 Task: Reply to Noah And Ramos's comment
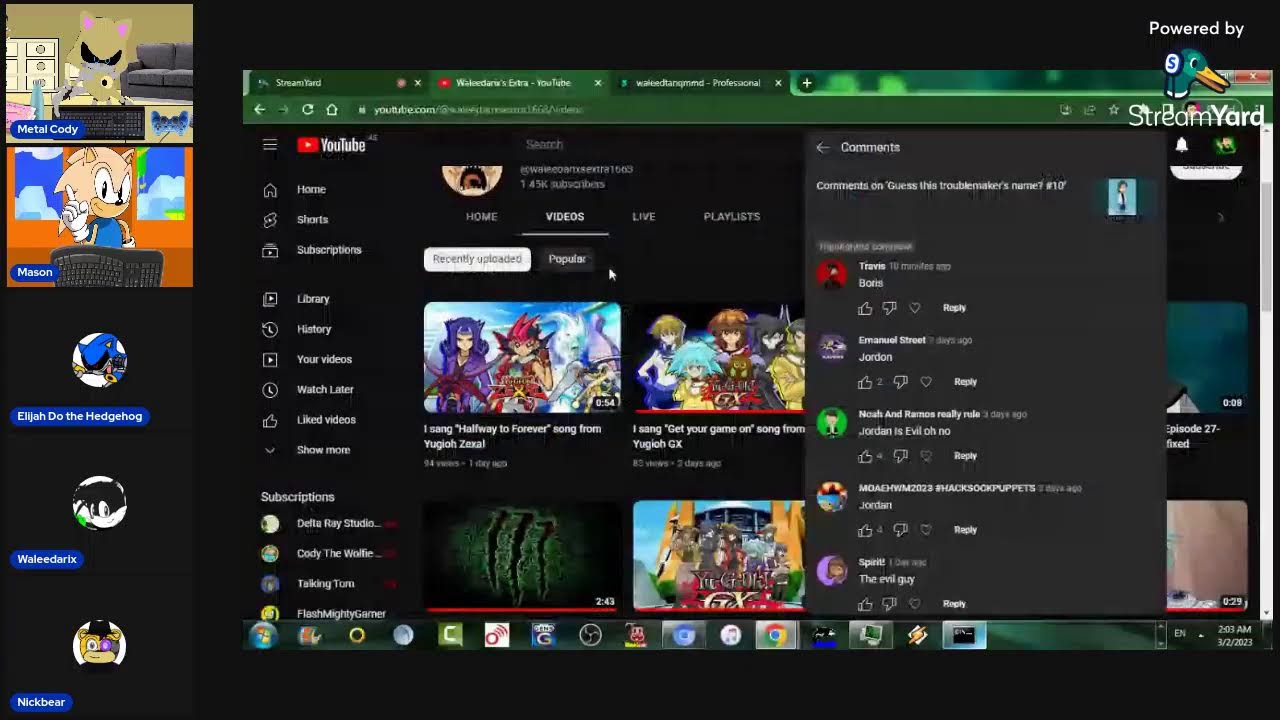tap(965, 456)
